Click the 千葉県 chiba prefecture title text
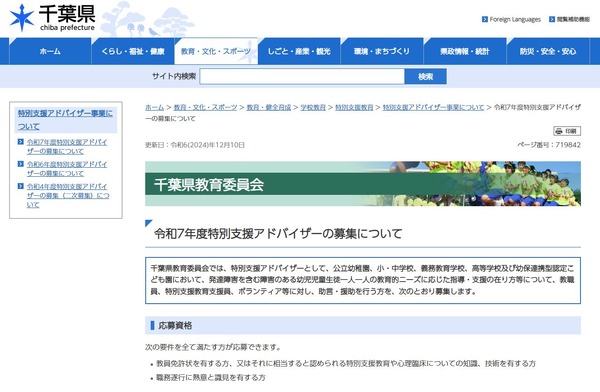Viewport: 600px width, 392px height. [x=67, y=18]
